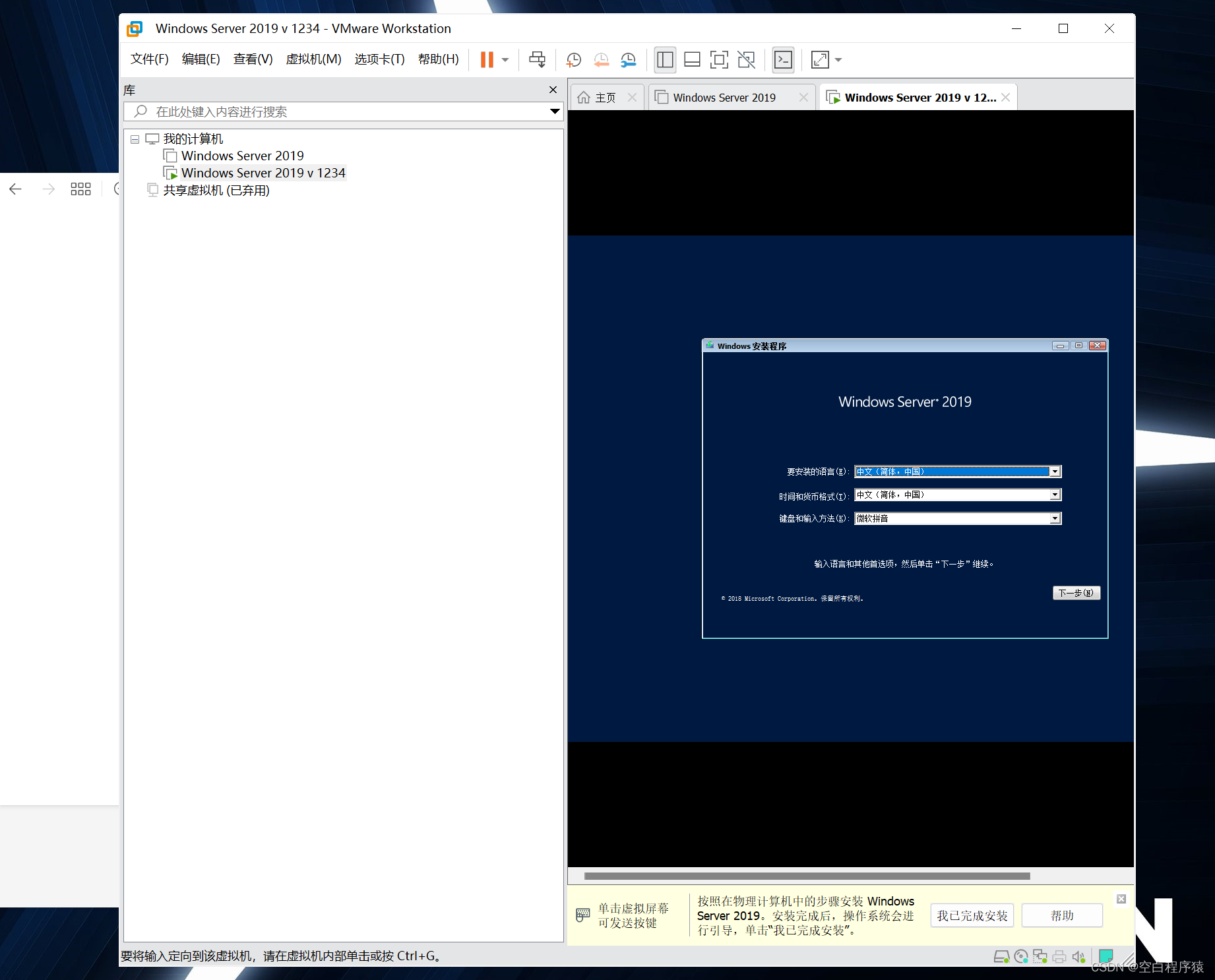Toggle the library sidebar view
This screenshot has width=1215, height=980.
[665, 60]
